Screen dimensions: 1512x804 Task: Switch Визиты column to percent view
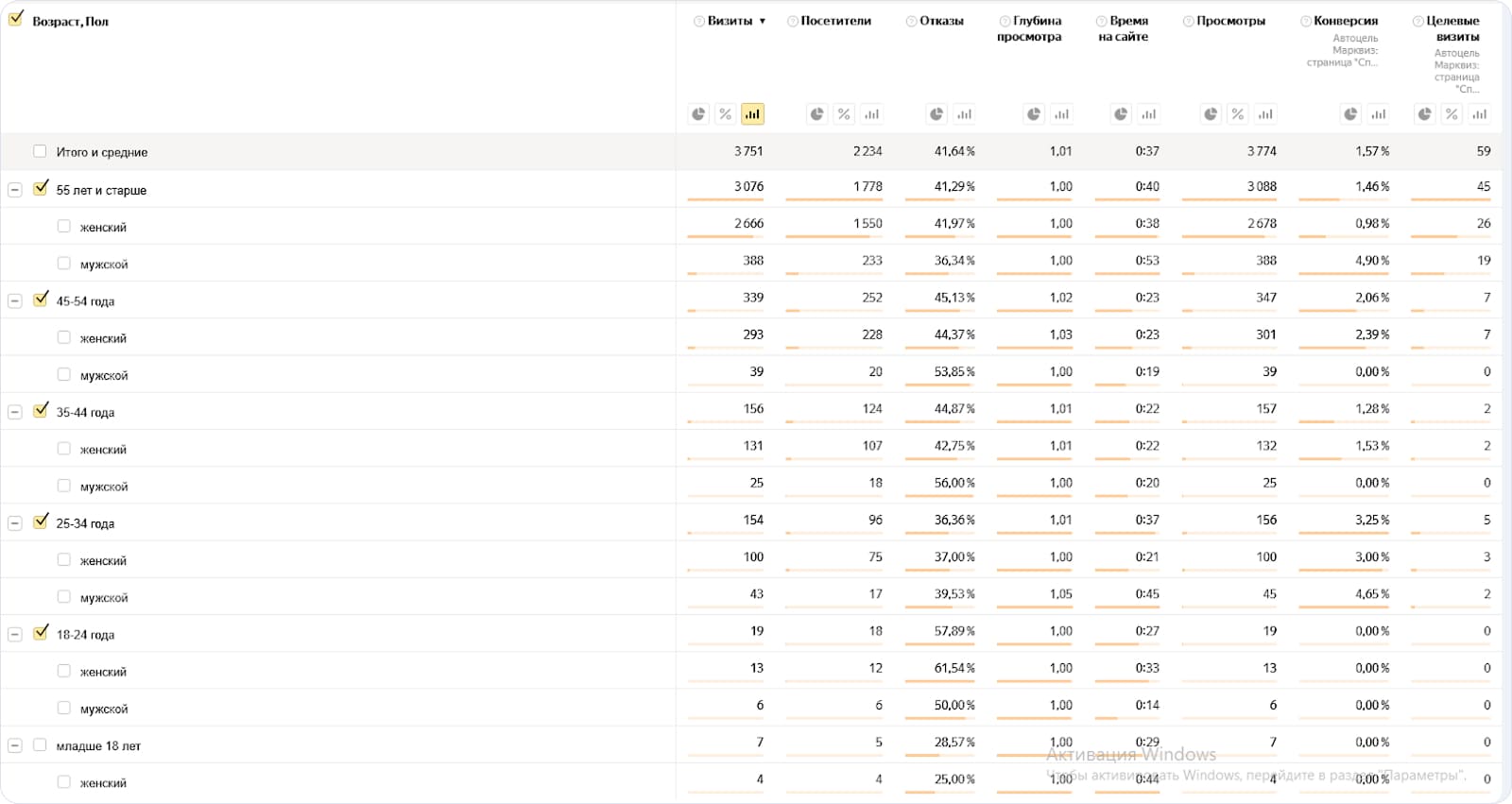pos(725,114)
